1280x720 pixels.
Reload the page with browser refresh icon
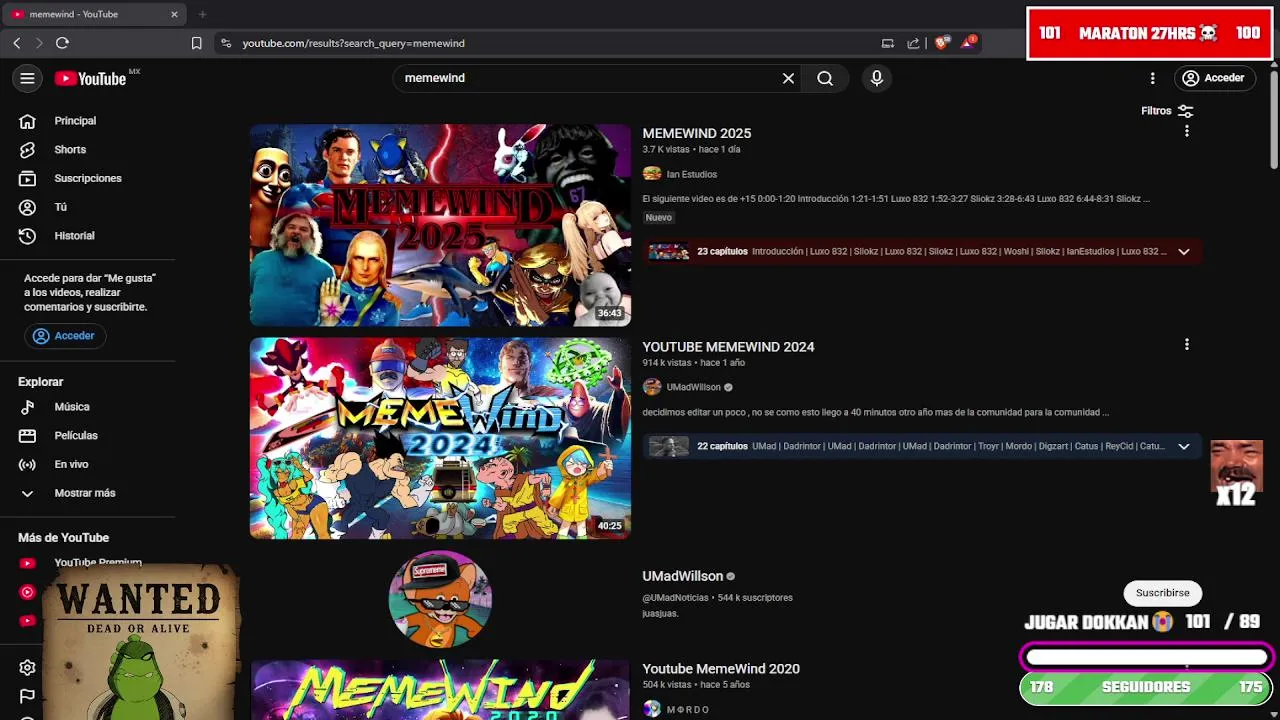[62, 43]
